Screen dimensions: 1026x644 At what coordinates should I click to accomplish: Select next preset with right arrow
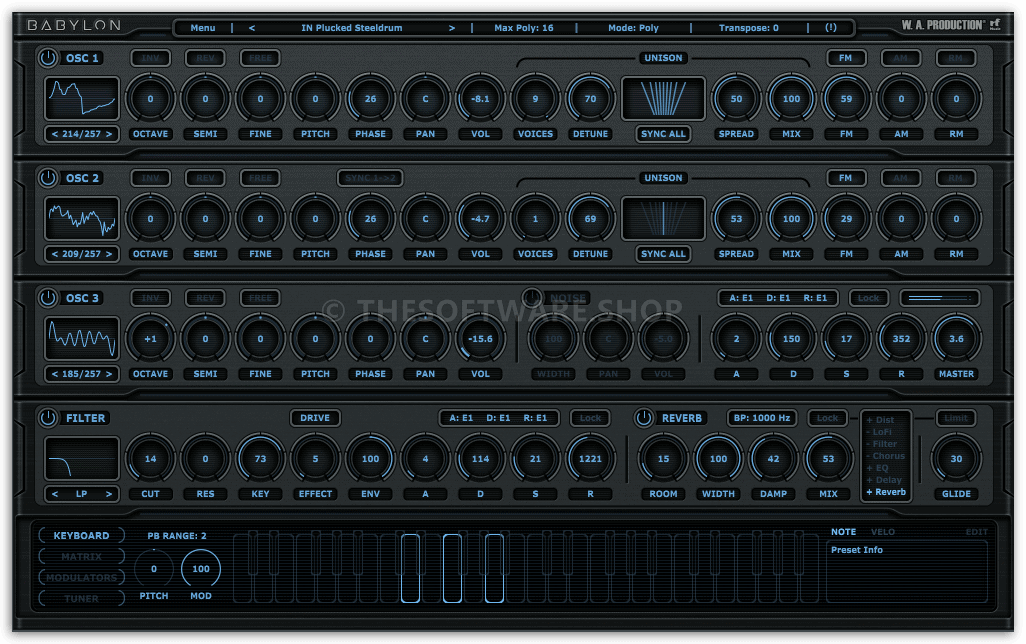coord(451,27)
